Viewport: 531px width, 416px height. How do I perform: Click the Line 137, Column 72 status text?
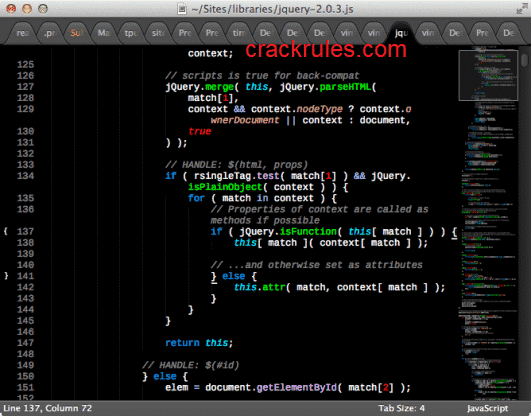47,408
